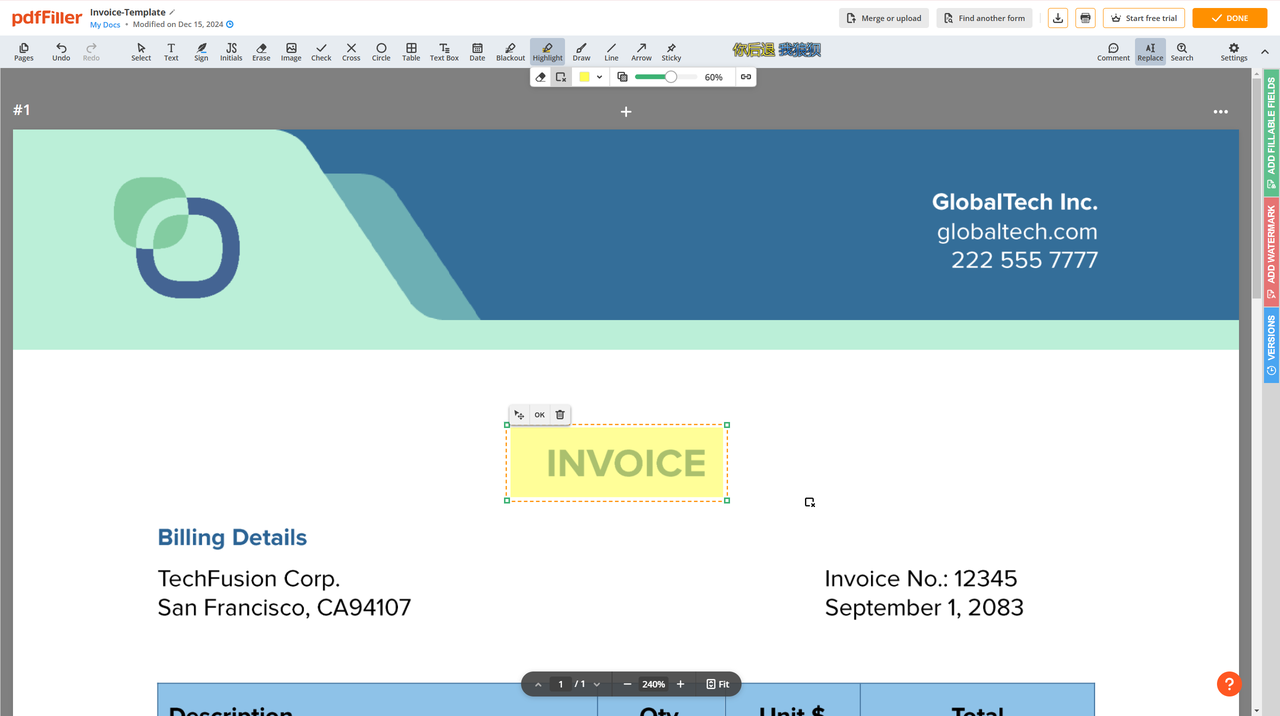Delete the highlight with trash icon

tap(560, 415)
